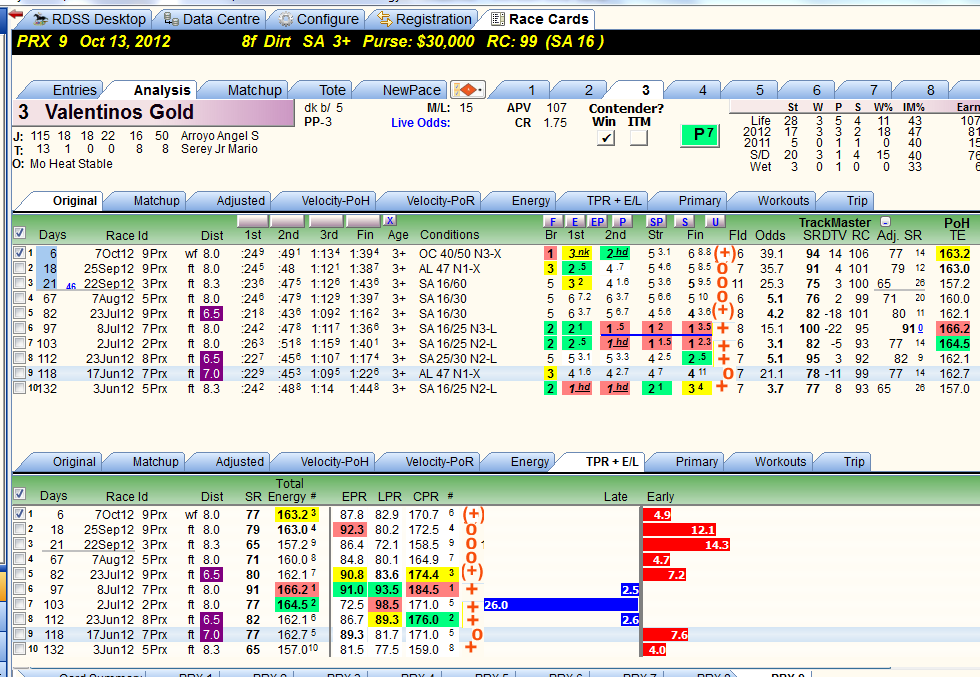
Task: Open the Configure tab with gear icon
Action: tap(320, 19)
